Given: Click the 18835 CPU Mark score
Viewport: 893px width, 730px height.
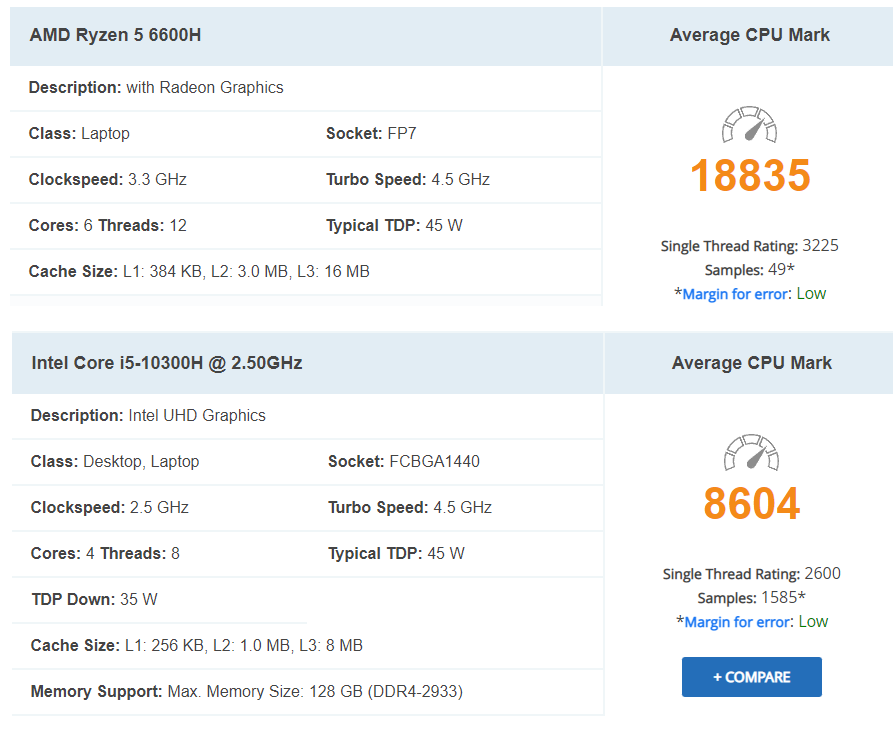Looking at the screenshot, I should 750,176.
